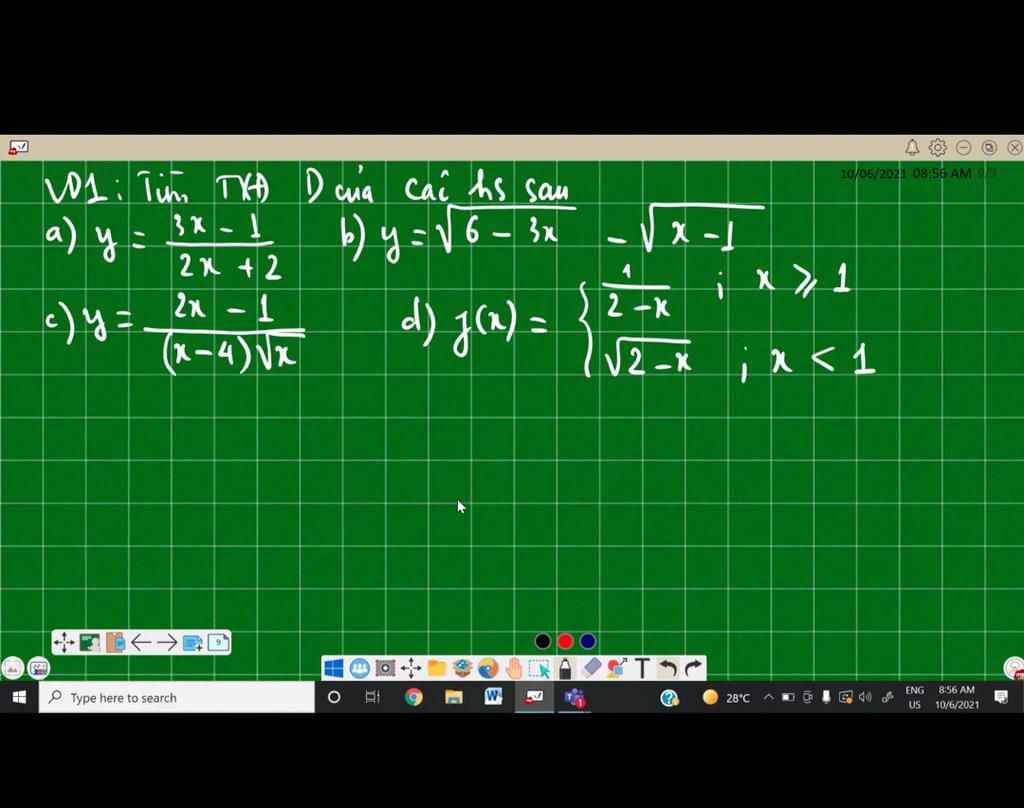Click the battery status icon

click(x=788, y=698)
